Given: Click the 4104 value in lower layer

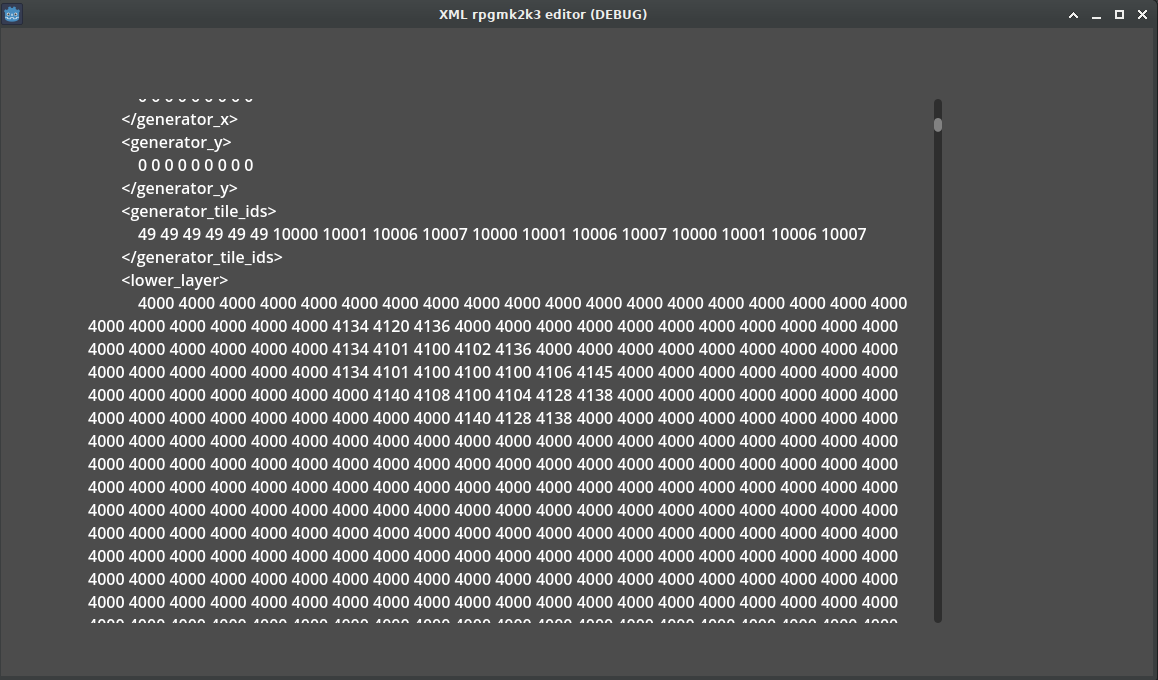Looking at the screenshot, I should 513,395.
